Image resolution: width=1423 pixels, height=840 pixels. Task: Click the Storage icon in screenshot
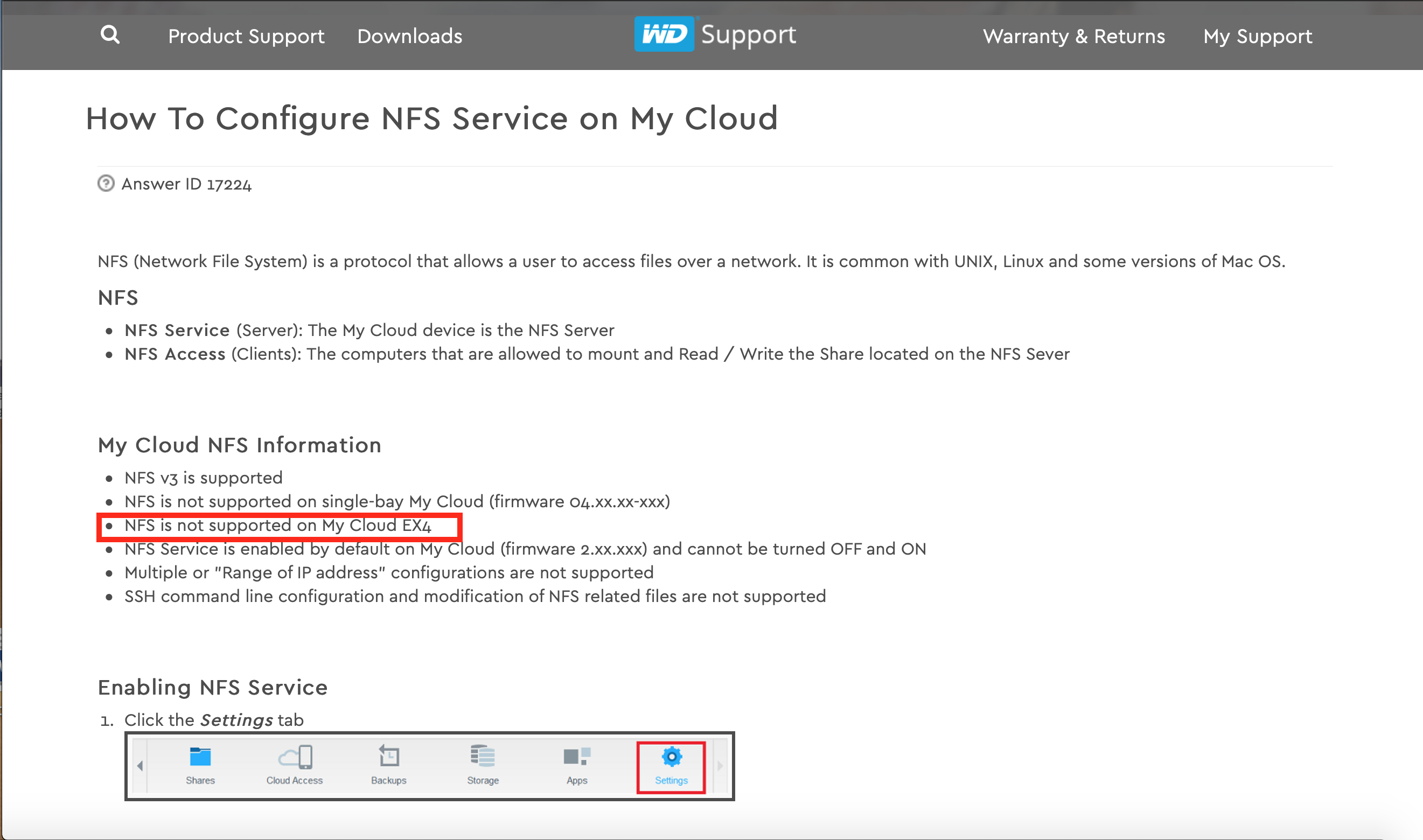click(x=483, y=756)
